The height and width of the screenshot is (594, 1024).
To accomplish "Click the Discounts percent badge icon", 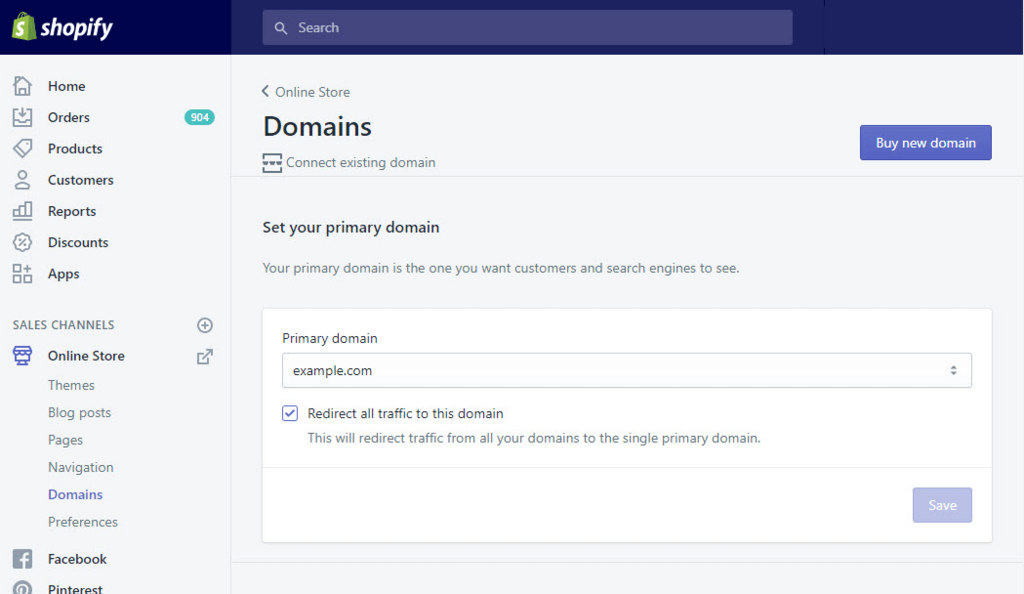I will click(22, 242).
